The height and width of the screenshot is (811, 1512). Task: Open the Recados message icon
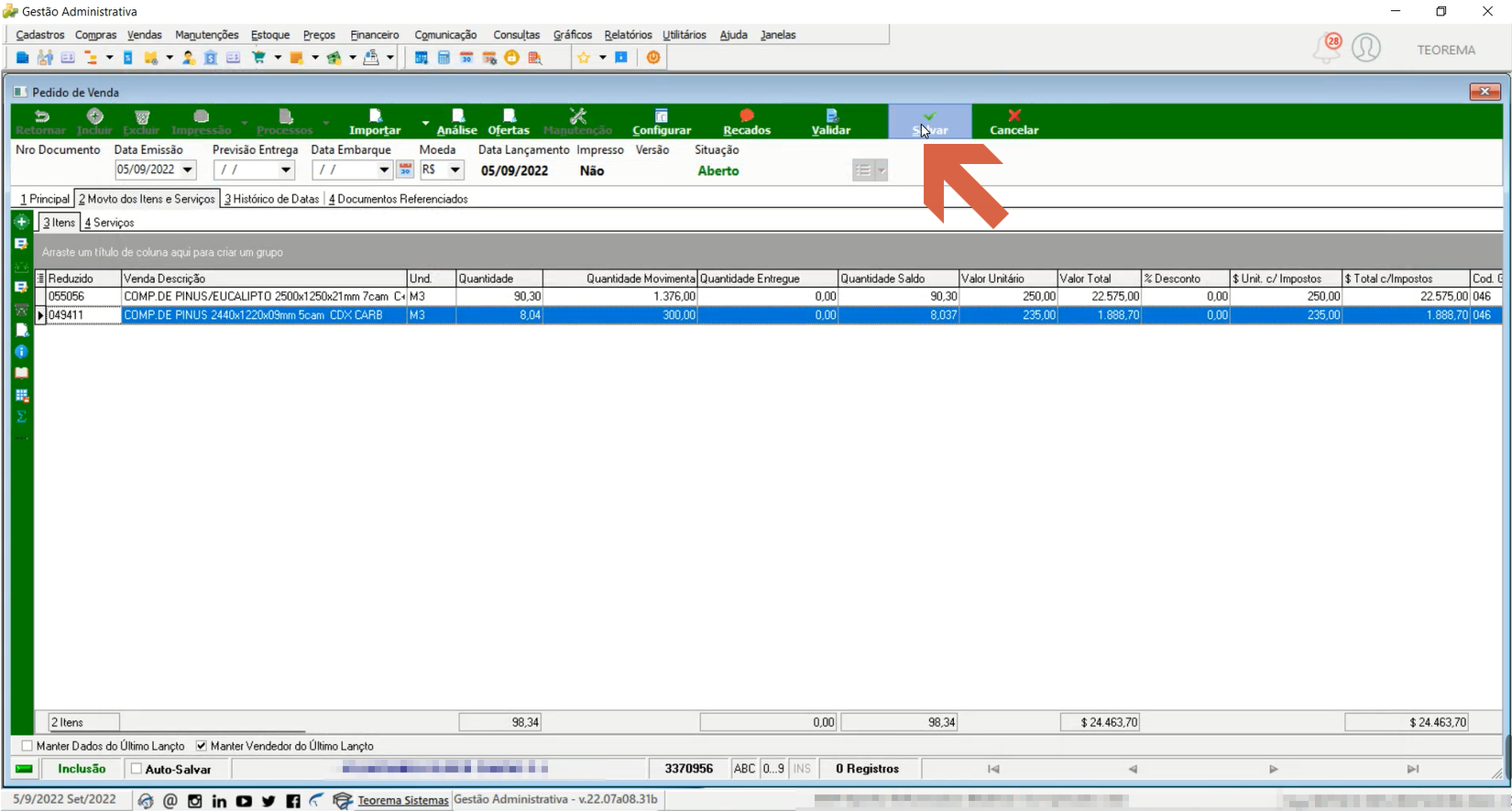tap(747, 115)
